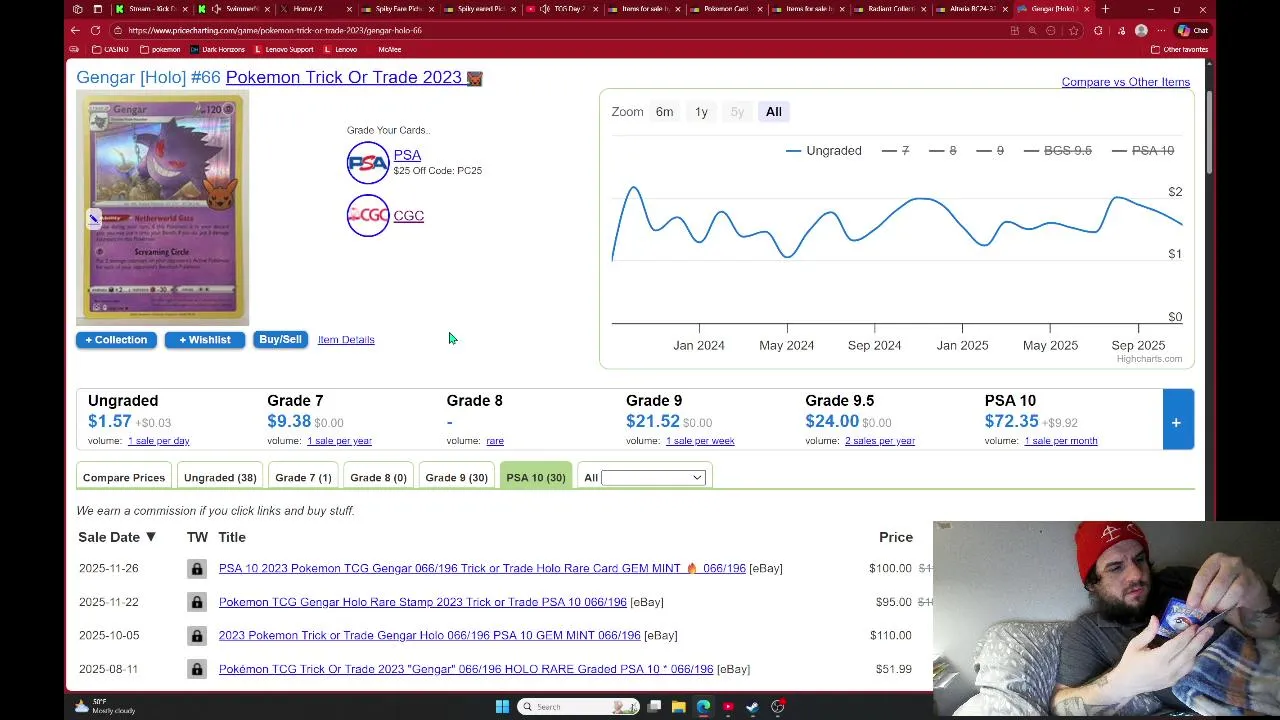Add card with + Collection button

[x=116, y=340]
